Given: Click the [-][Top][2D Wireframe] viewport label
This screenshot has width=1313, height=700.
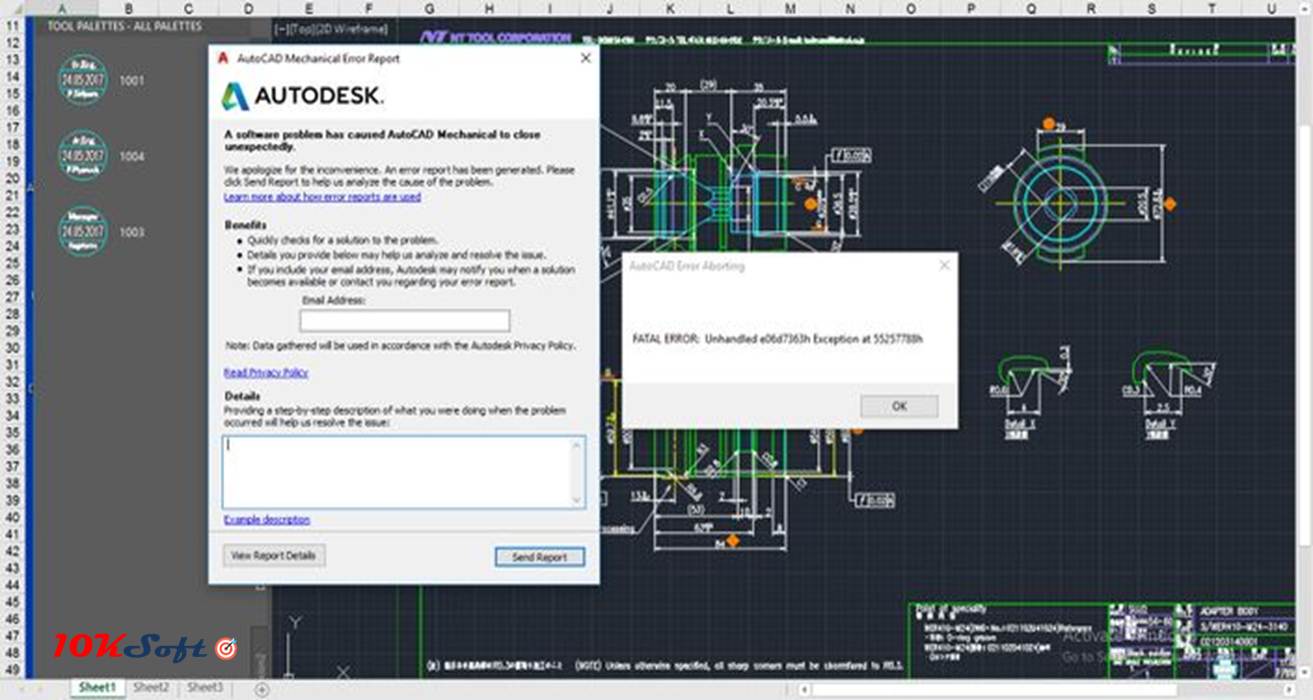Looking at the screenshot, I should tap(331, 28).
